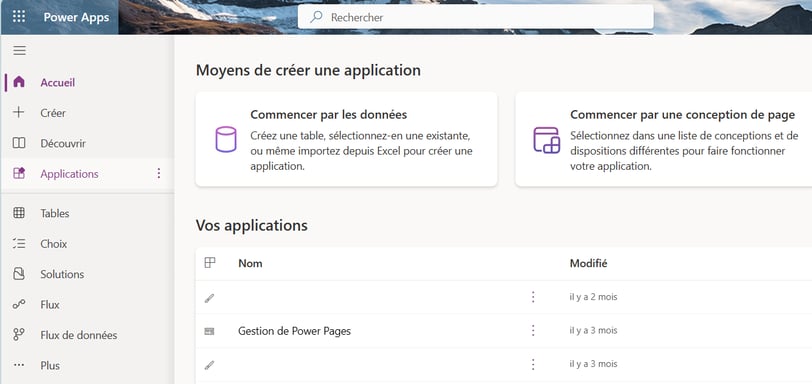Click the Applications sidebar icon
The image size is (812, 384).
[19, 173]
